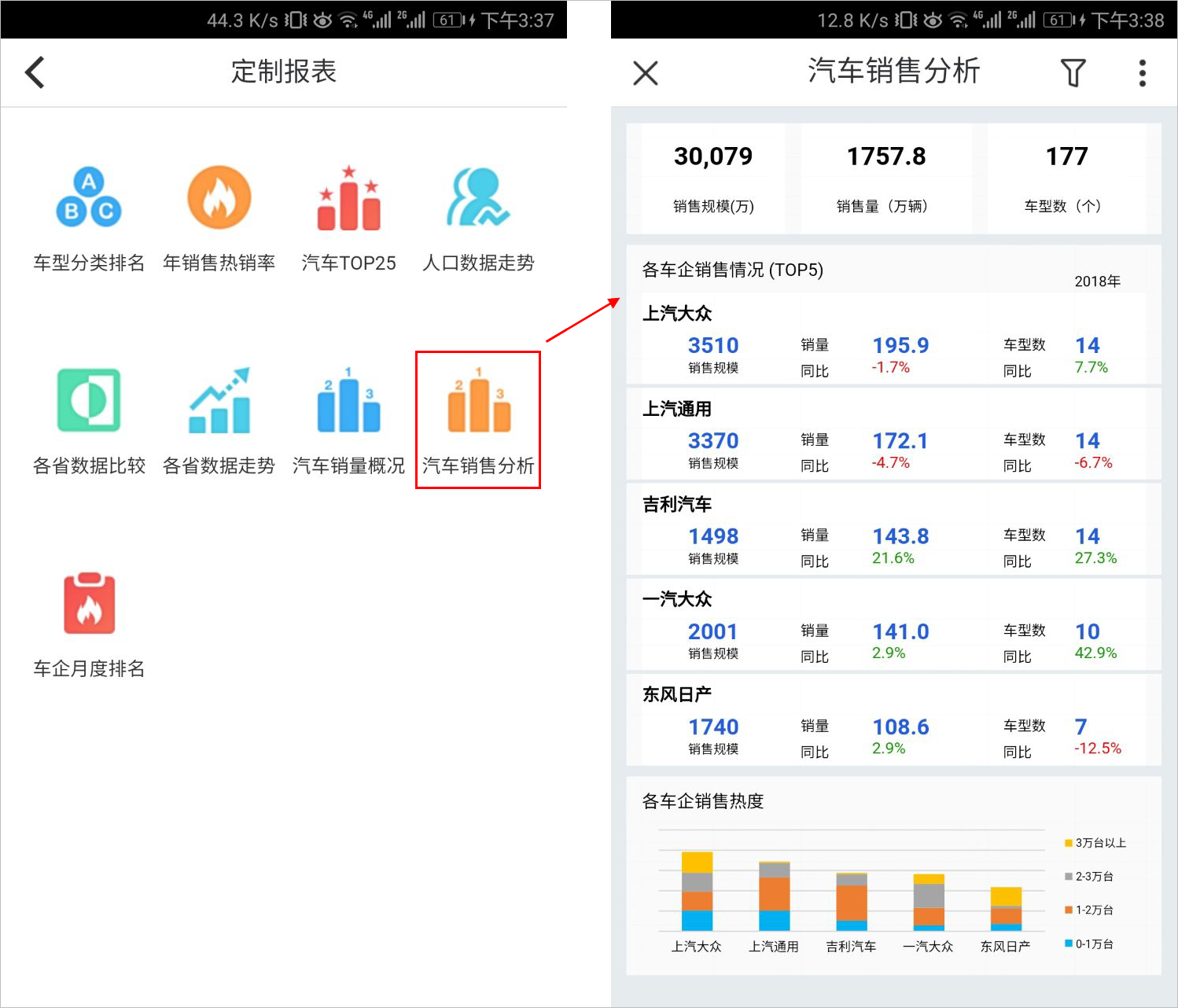
Task: Tap the 177 车型数 summary card
Action: [1066, 178]
